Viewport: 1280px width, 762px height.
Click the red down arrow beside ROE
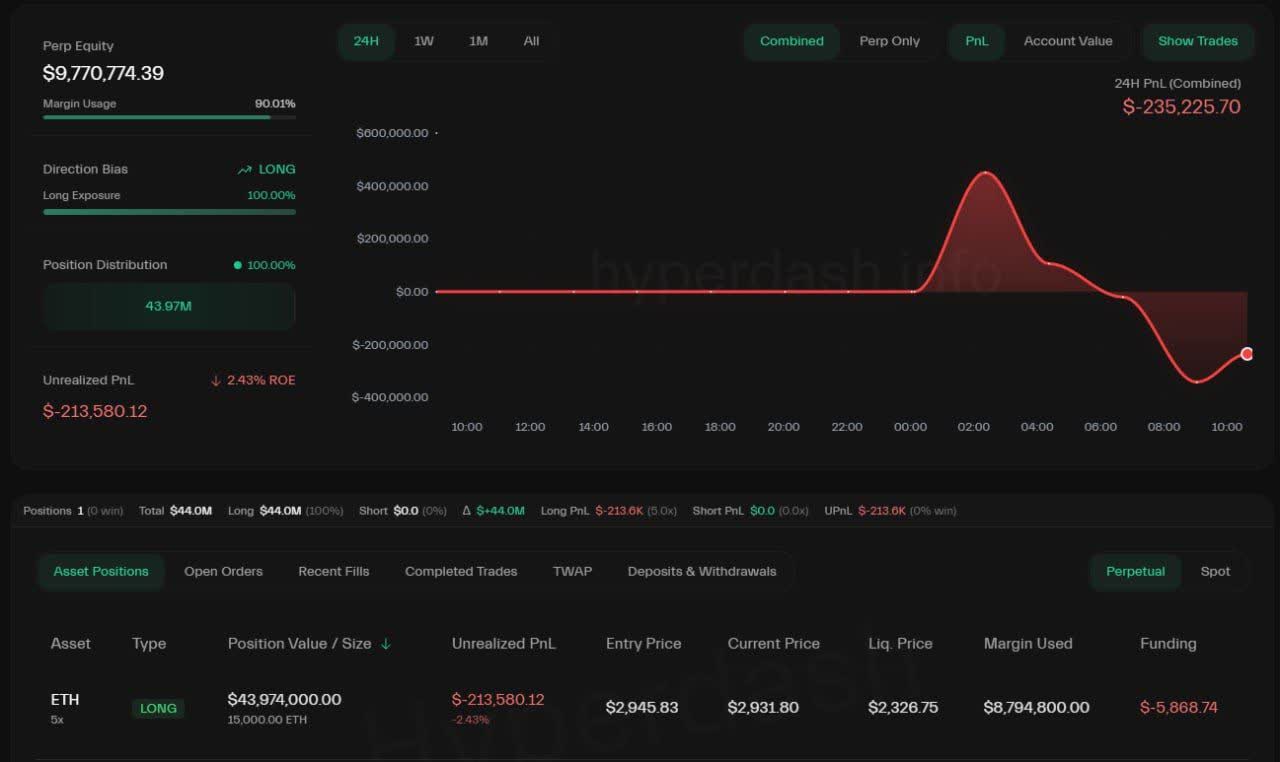215,381
